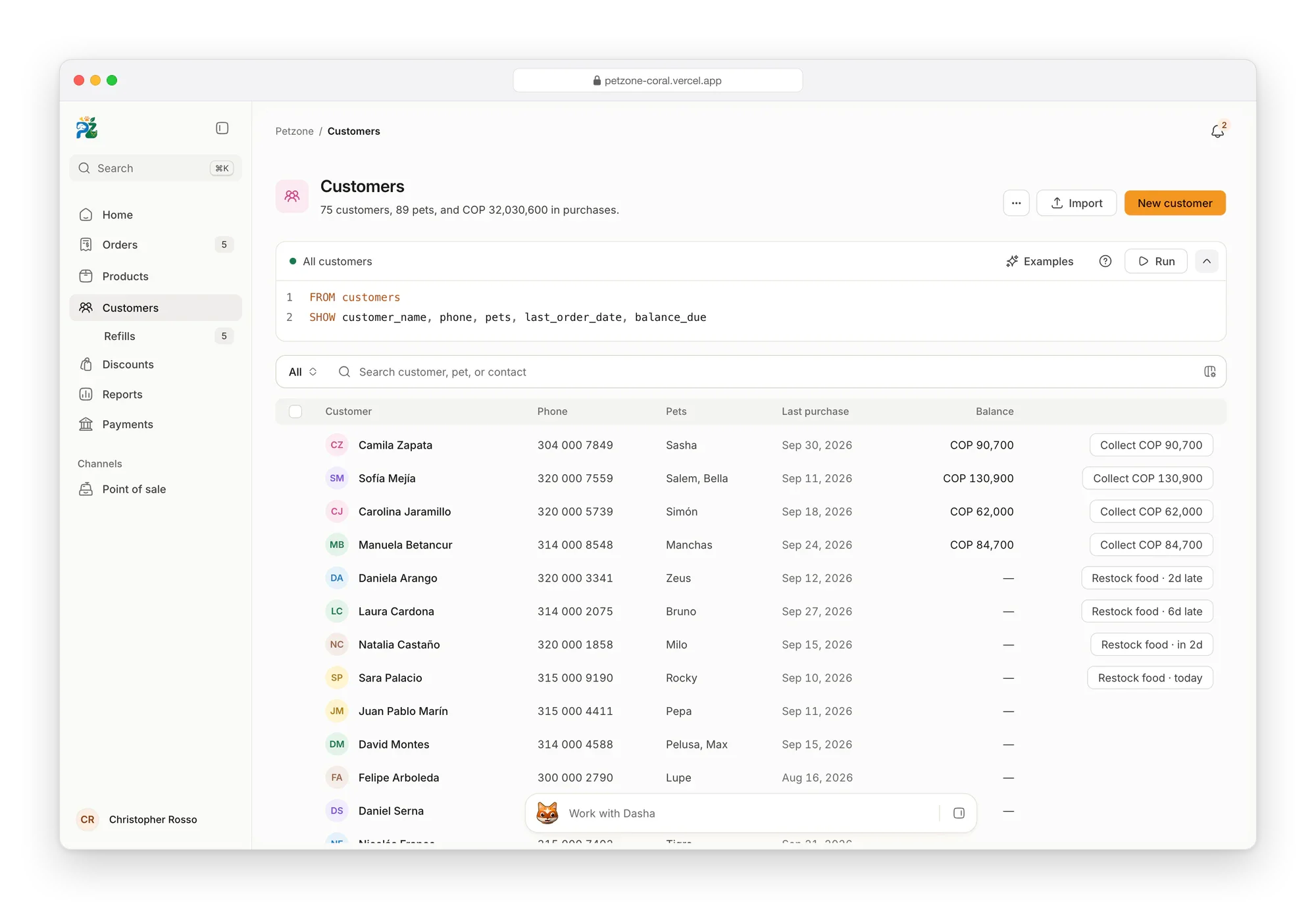Screen dimensions: 1316x909
Task: Click Laura Cardona's LC avatar
Action: point(337,611)
